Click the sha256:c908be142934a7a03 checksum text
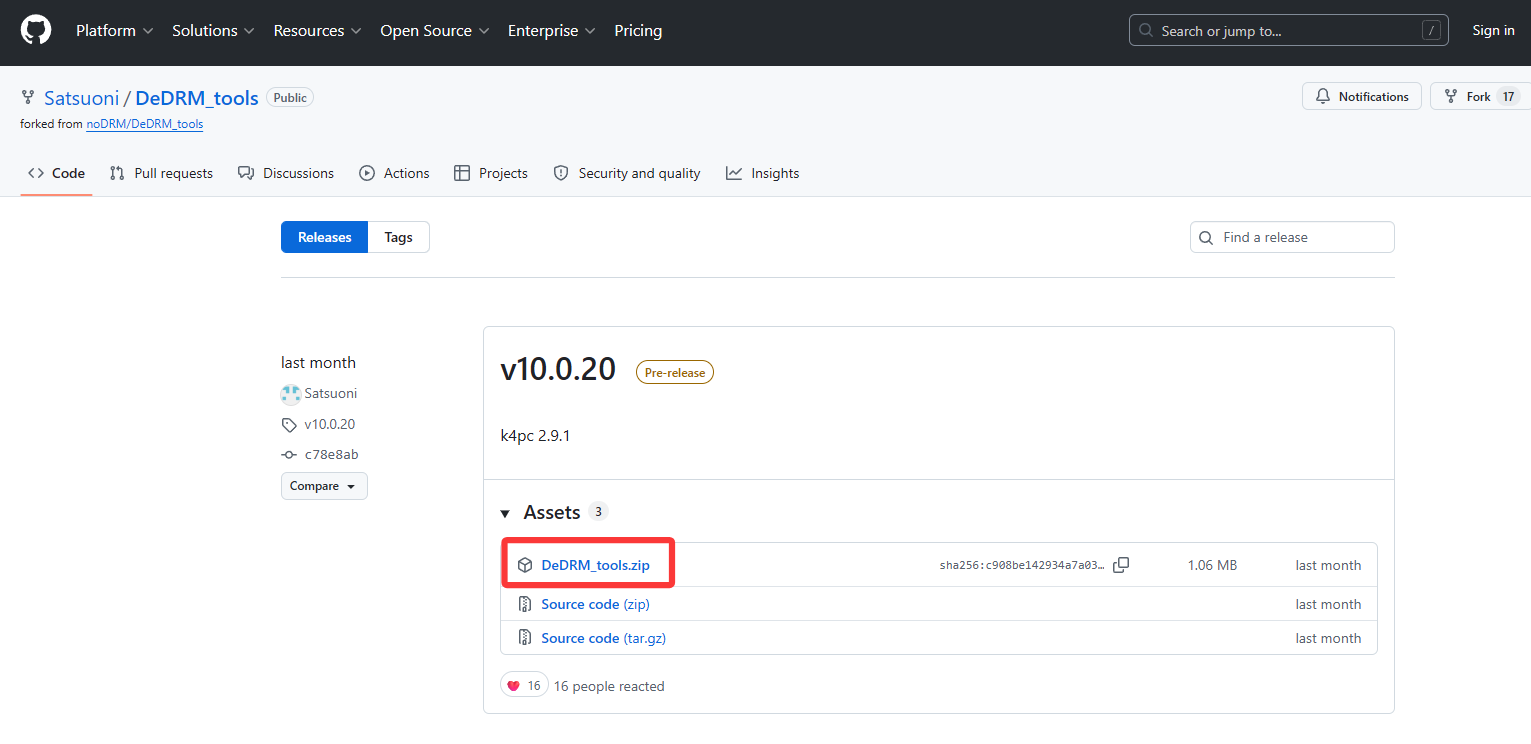Screen dimensions: 1531x744 point(1022,566)
